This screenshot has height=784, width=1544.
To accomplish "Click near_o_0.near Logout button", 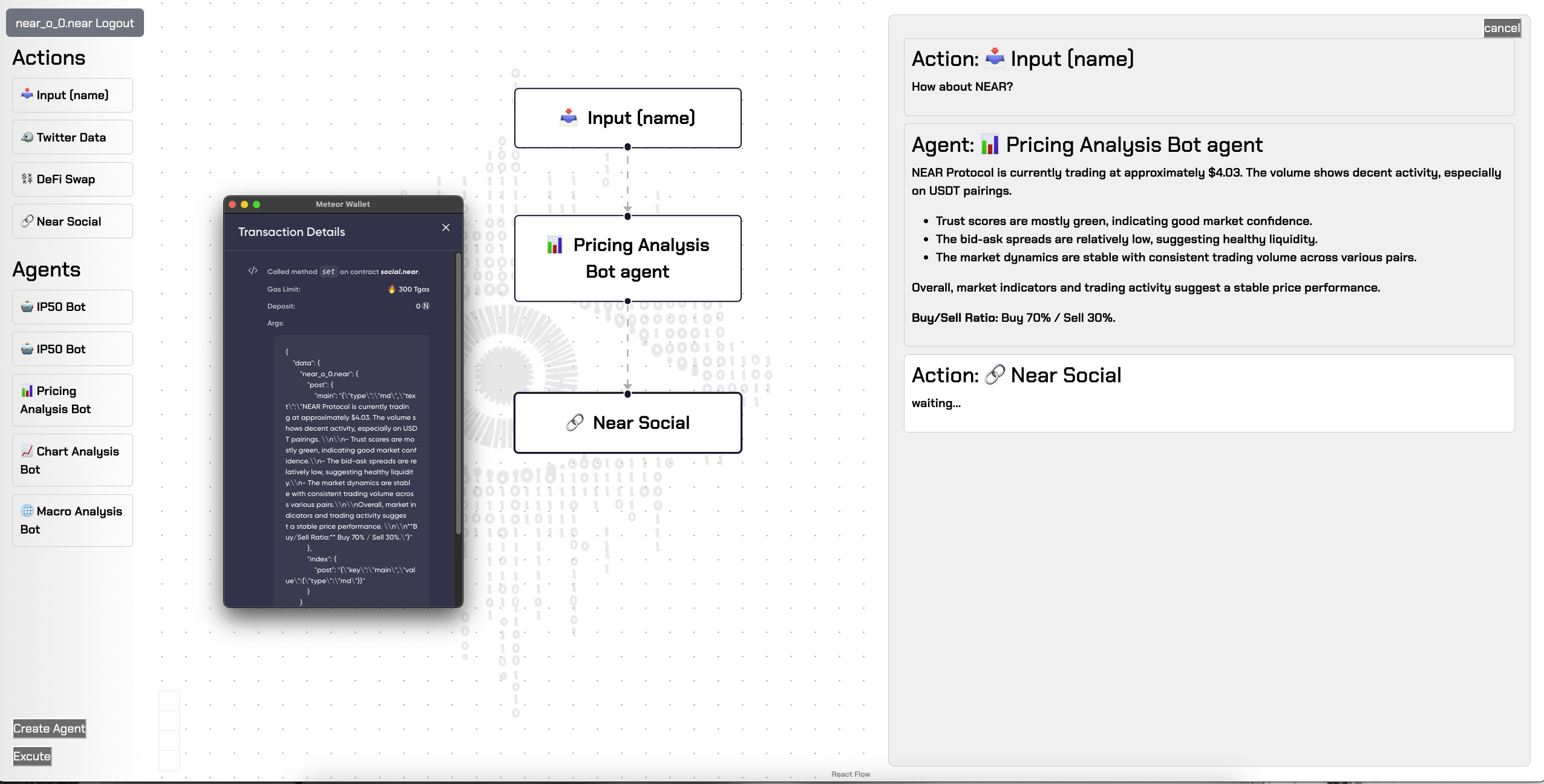I will [x=75, y=23].
